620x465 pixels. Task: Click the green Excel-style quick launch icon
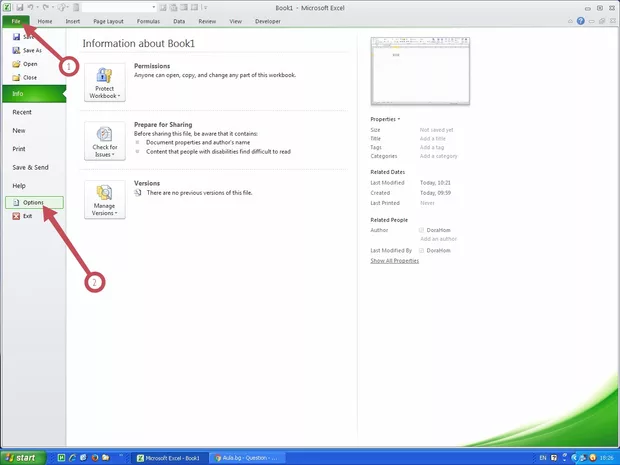pyautogui.click(x=61, y=458)
